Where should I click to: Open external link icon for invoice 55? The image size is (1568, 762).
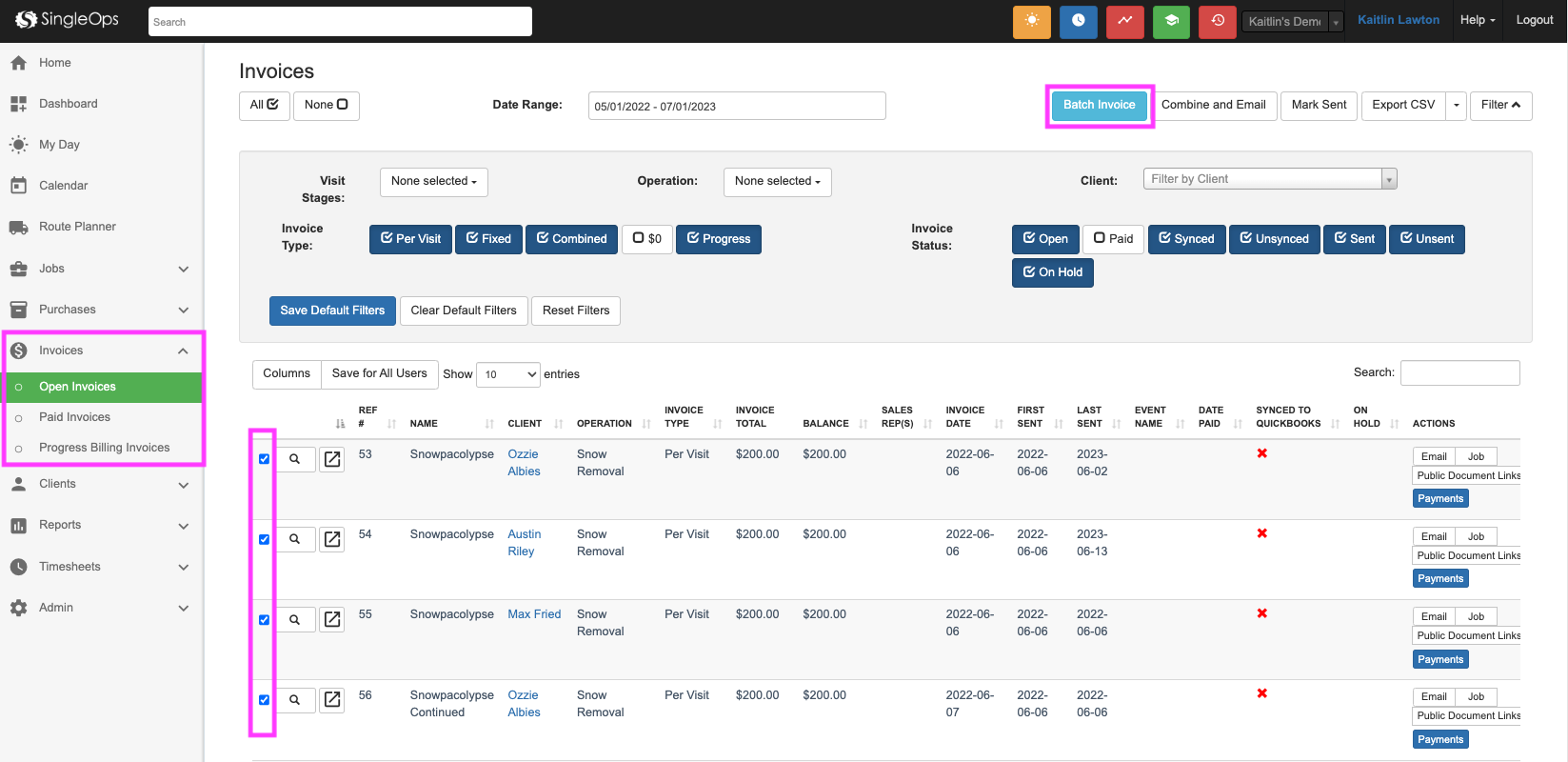(331, 620)
